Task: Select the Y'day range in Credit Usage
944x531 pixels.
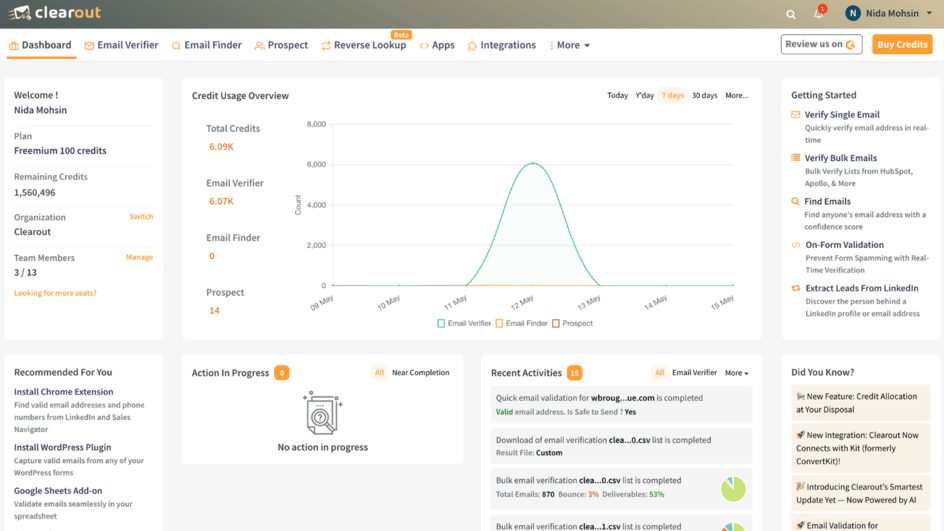Action: [x=644, y=95]
